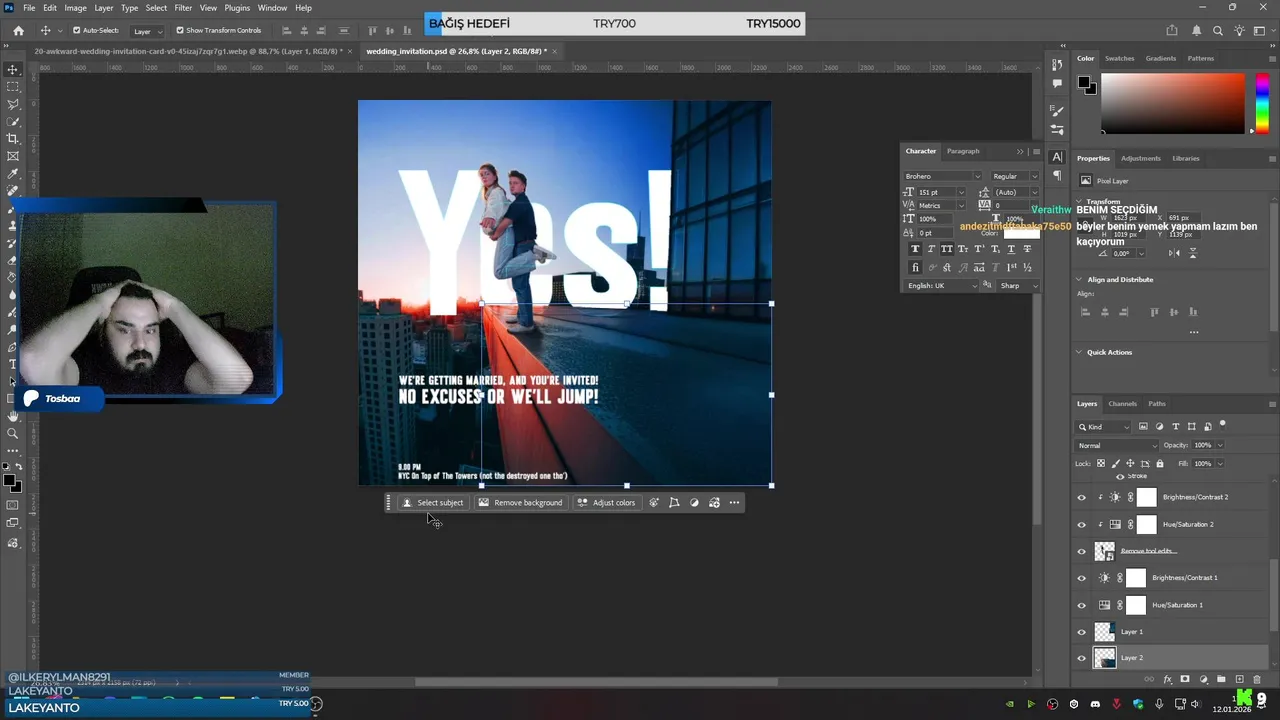1280x720 pixels.
Task: Click Faux Bold in Character panel
Action: 915,249
